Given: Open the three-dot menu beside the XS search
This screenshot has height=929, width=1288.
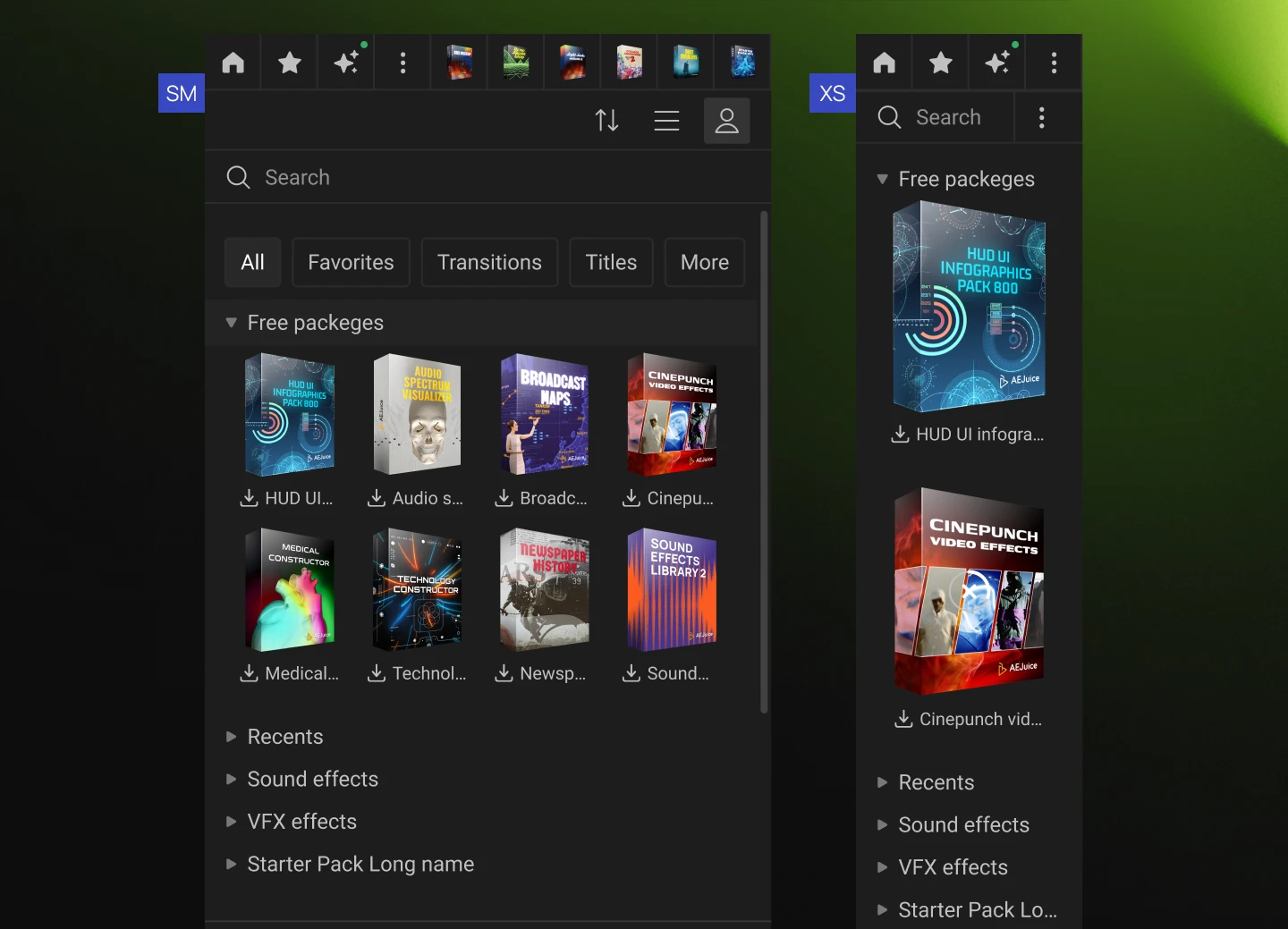Looking at the screenshot, I should 1042,117.
